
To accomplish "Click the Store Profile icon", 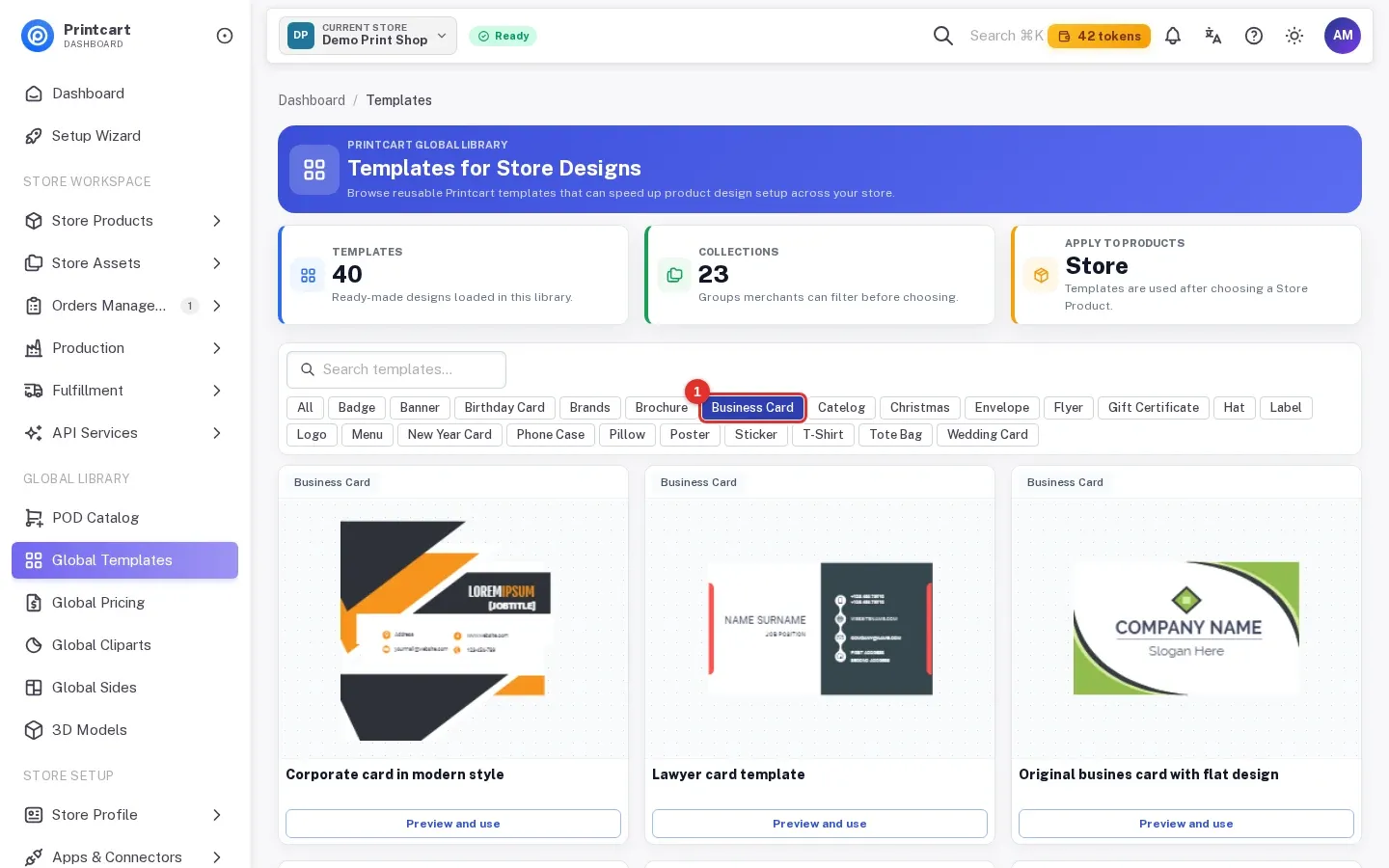I will [34, 815].
